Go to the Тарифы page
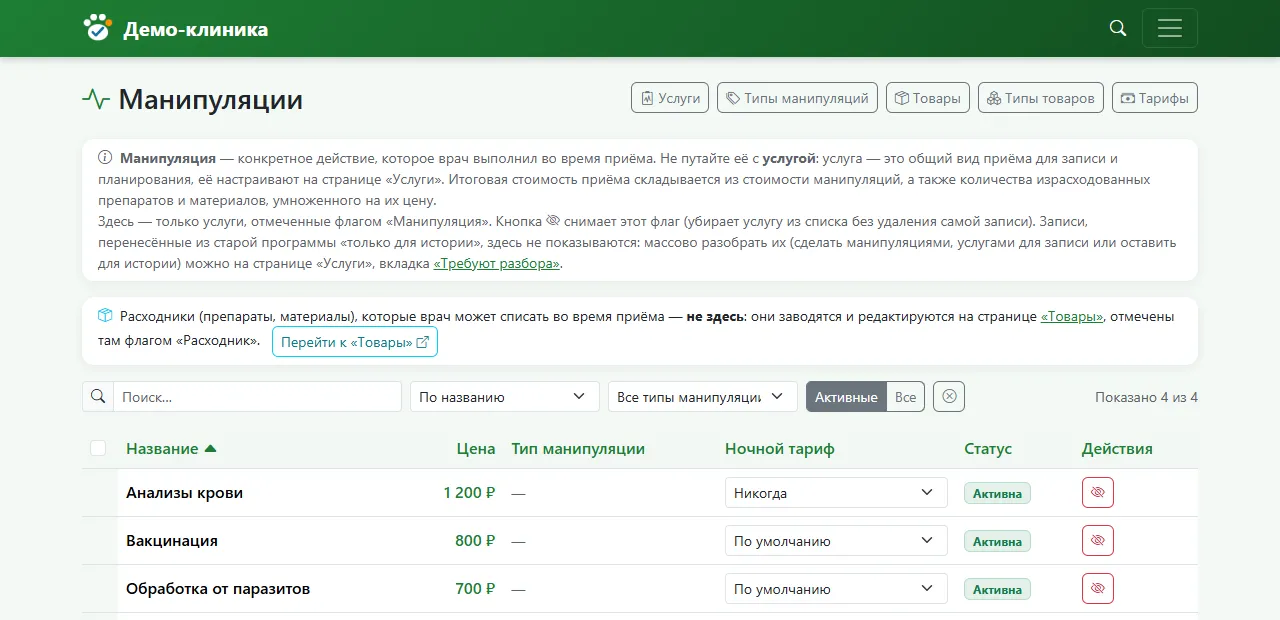1280x620 pixels. pos(1155,98)
